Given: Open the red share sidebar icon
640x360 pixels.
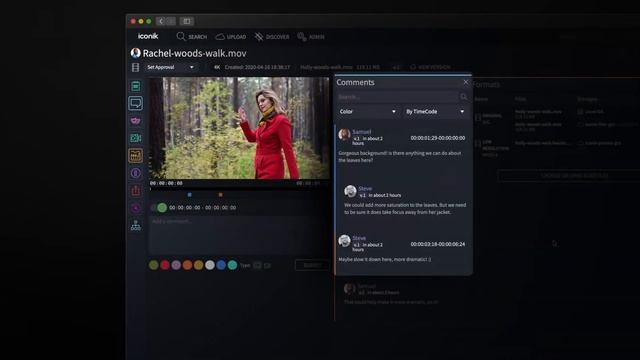Looking at the screenshot, I should pyautogui.click(x=136, y=190).
